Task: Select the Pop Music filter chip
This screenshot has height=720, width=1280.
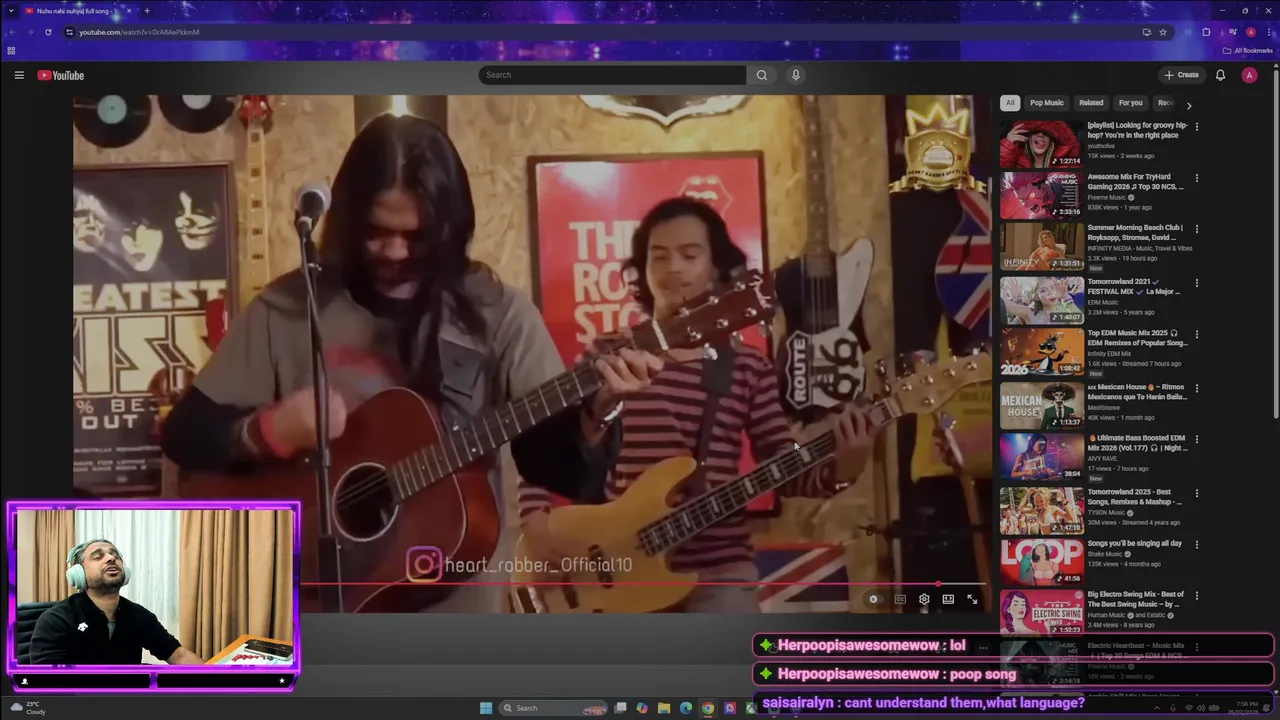Action: coord(1047,103)
